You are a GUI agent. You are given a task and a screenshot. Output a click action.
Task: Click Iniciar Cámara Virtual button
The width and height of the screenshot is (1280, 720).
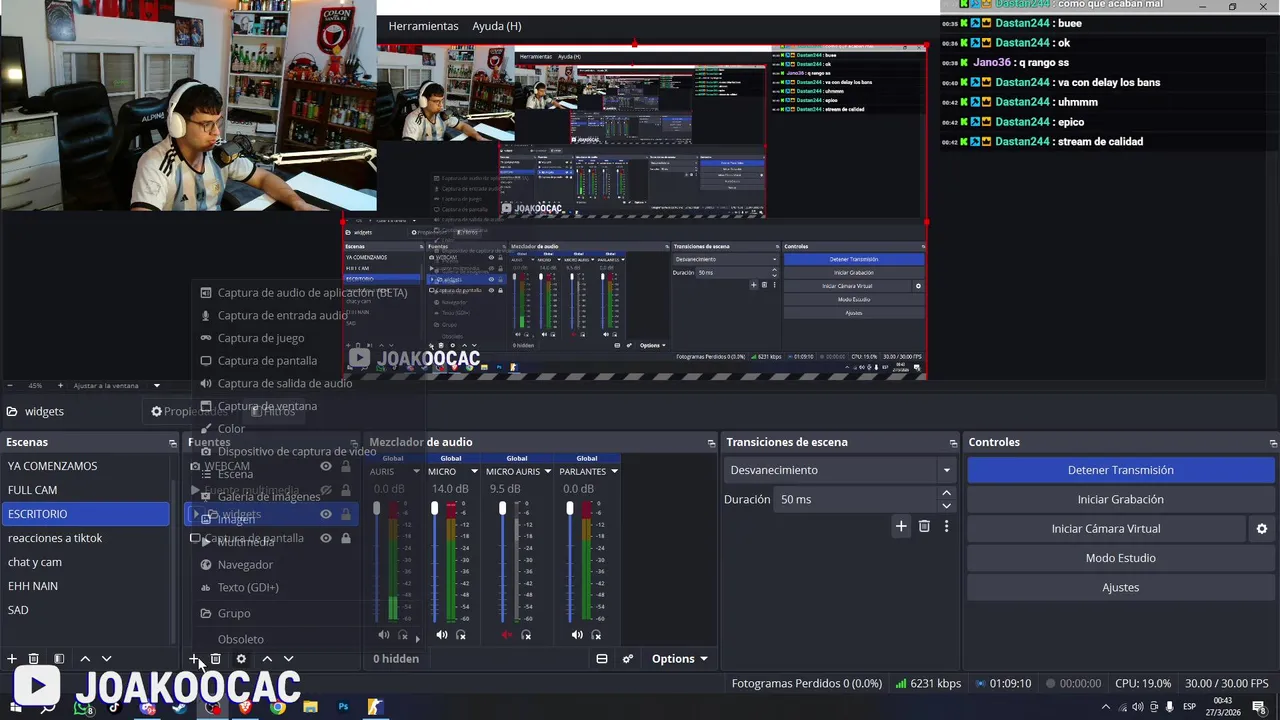point(1106,529)
